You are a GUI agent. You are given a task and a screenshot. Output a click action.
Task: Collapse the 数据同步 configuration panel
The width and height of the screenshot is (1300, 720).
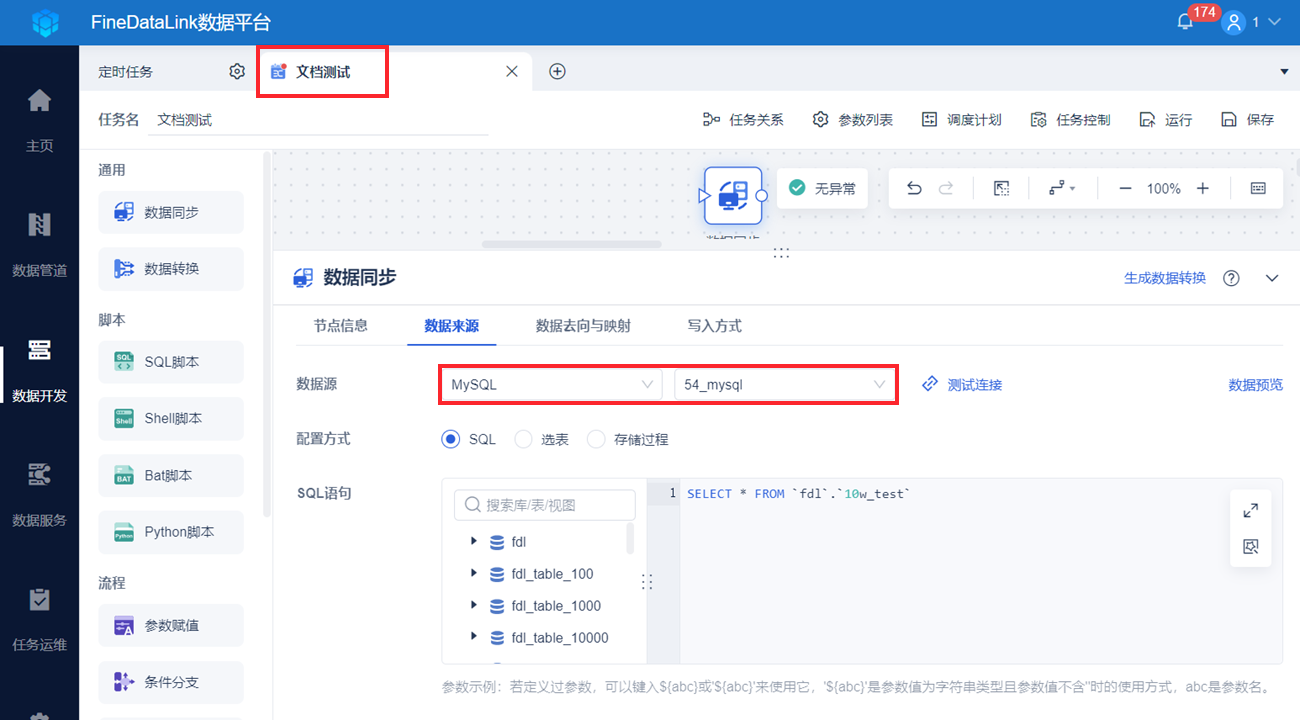(x=1272, y=278)
